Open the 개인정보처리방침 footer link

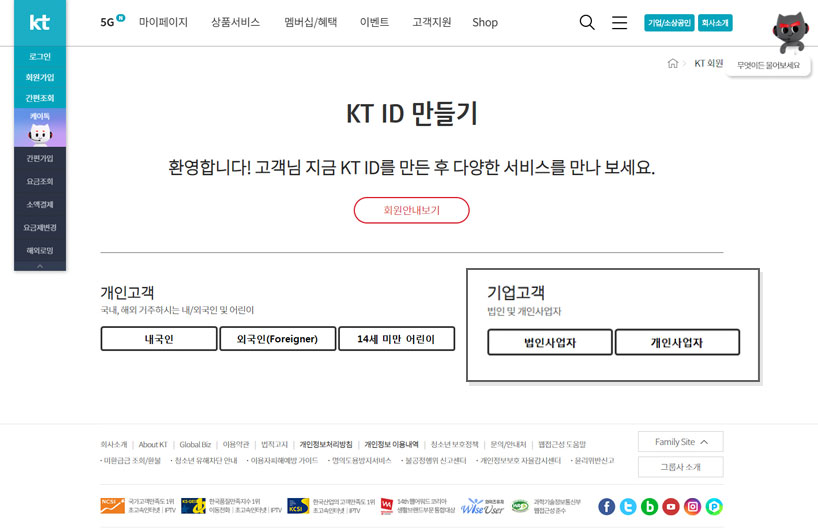click(x=326, y=445)
